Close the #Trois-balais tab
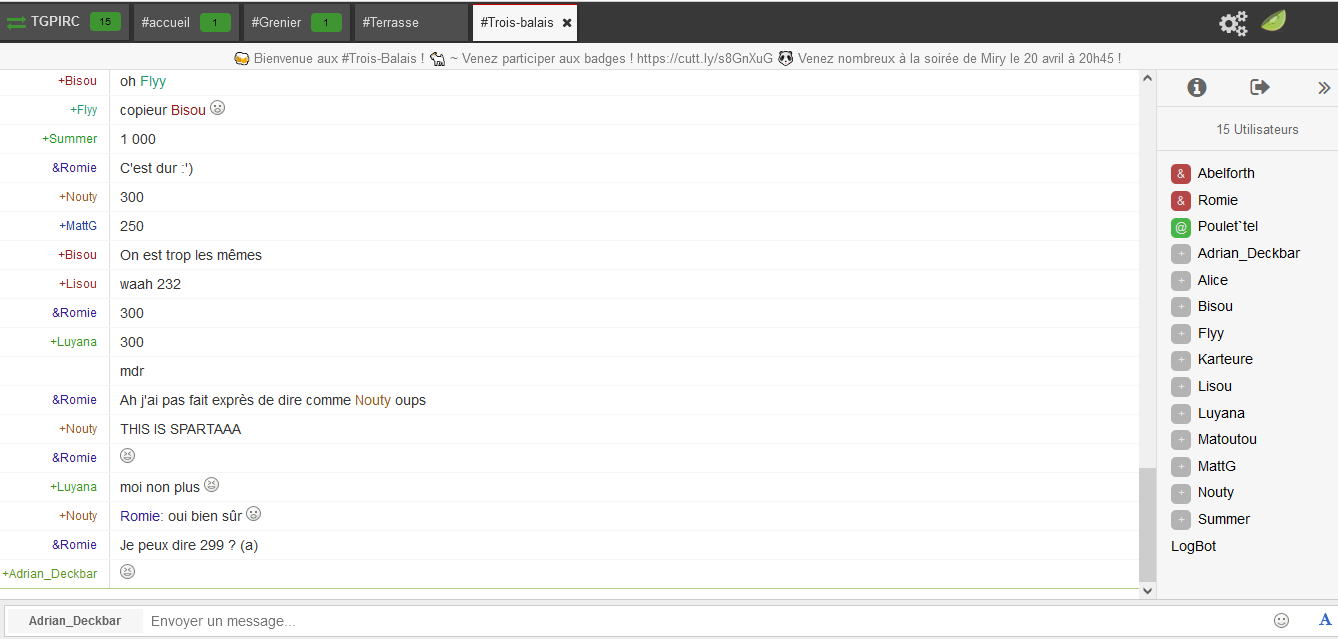Screen dimensions: 1338x639 567,22
